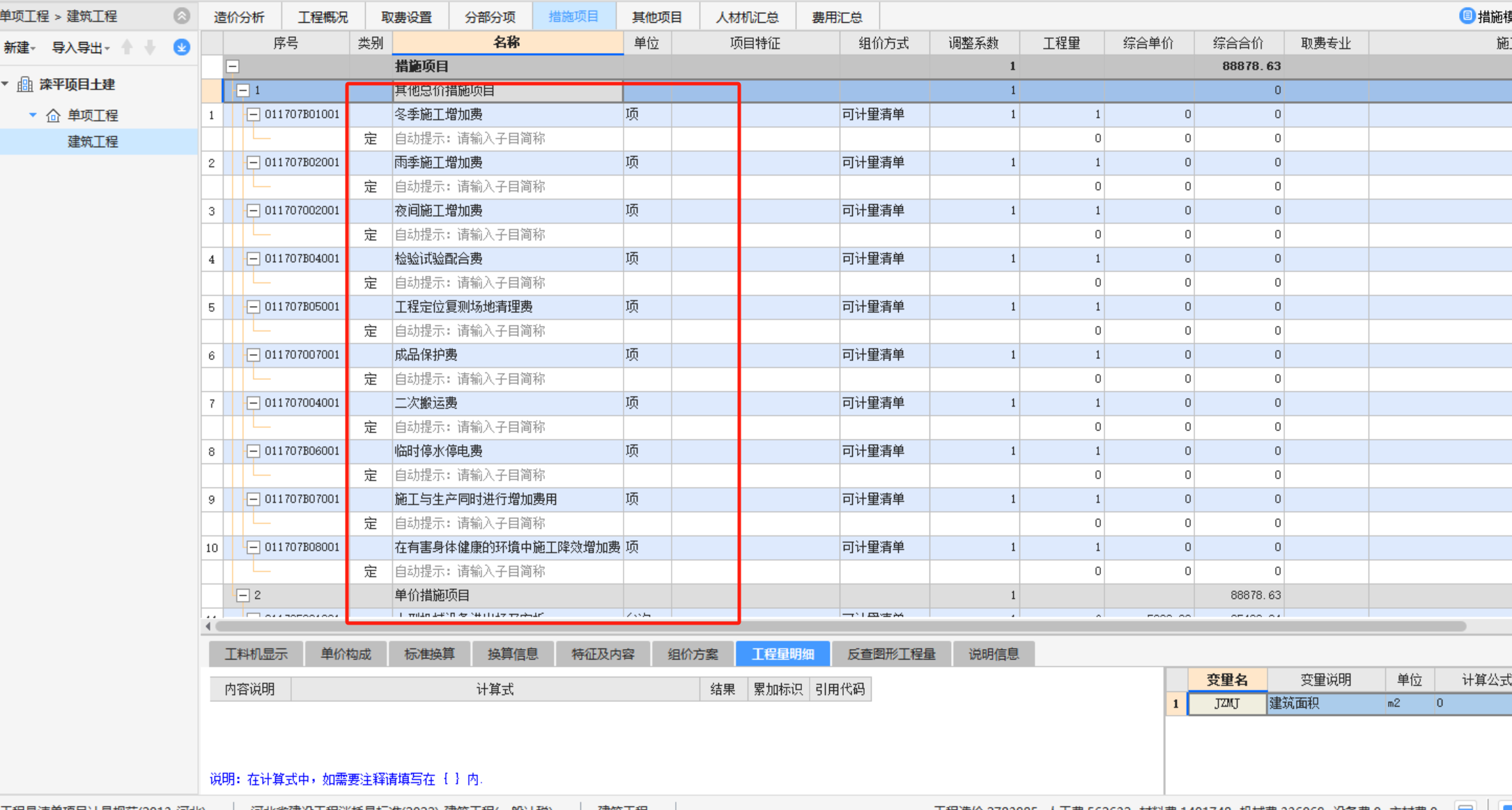The height and width of the screenshot is (810, 1512).
Task: Open the 特征及内容 bottom tab
Action: pos(603,654)
